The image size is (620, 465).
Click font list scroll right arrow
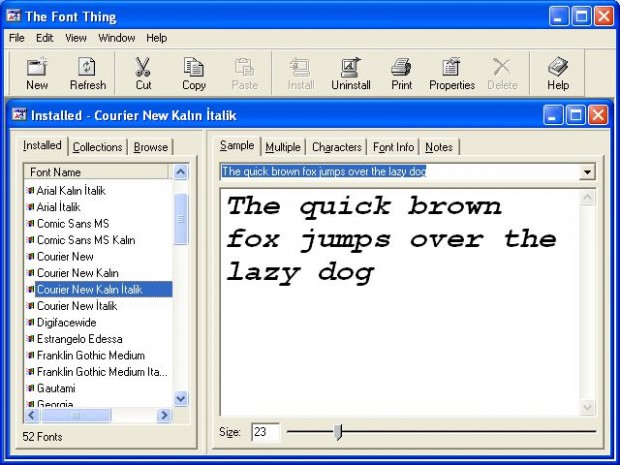[164, 415]
